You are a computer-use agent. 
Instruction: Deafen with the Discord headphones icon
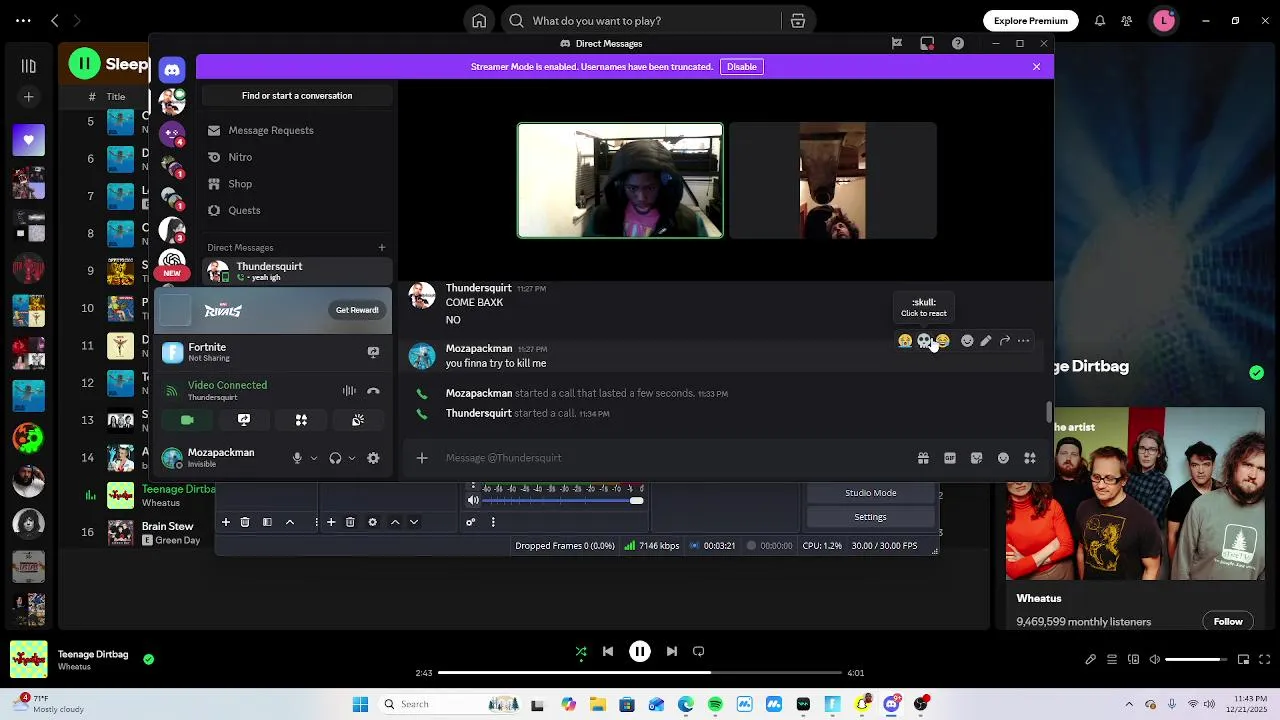click(x=335, y=458)
